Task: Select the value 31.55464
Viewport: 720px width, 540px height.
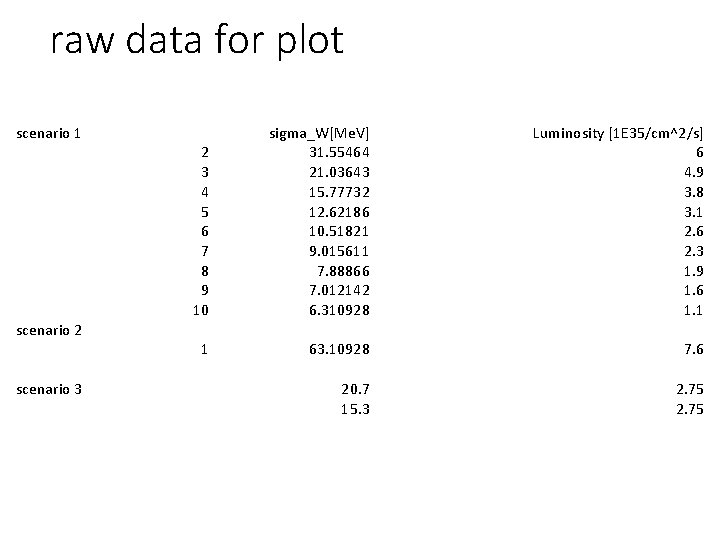Action: (339, 152)
